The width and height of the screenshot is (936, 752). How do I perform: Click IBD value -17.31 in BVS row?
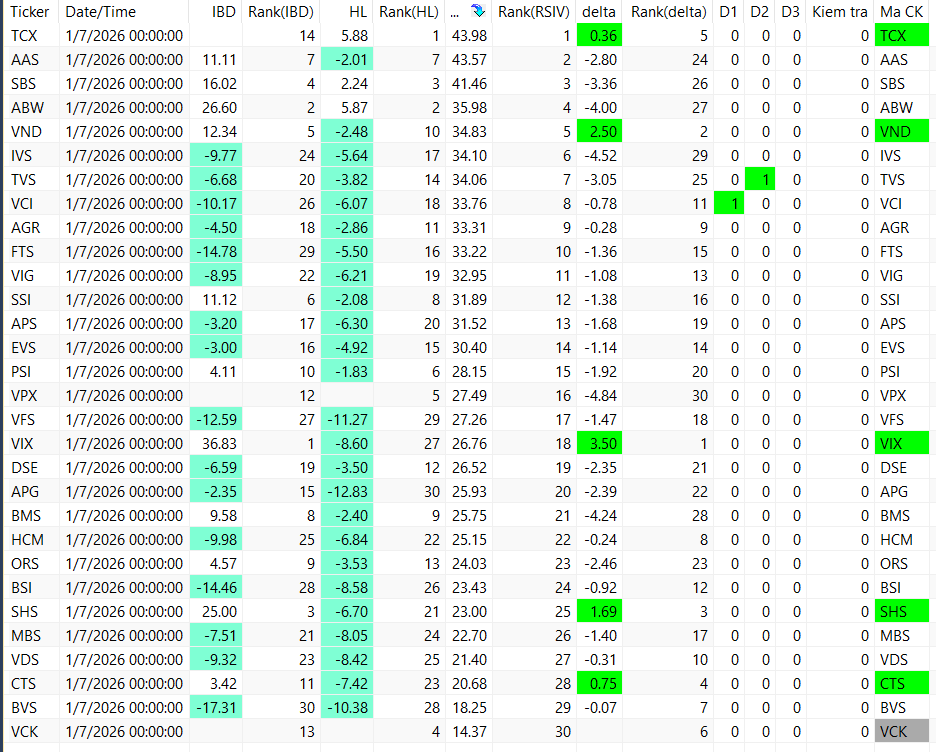[216, 708]
